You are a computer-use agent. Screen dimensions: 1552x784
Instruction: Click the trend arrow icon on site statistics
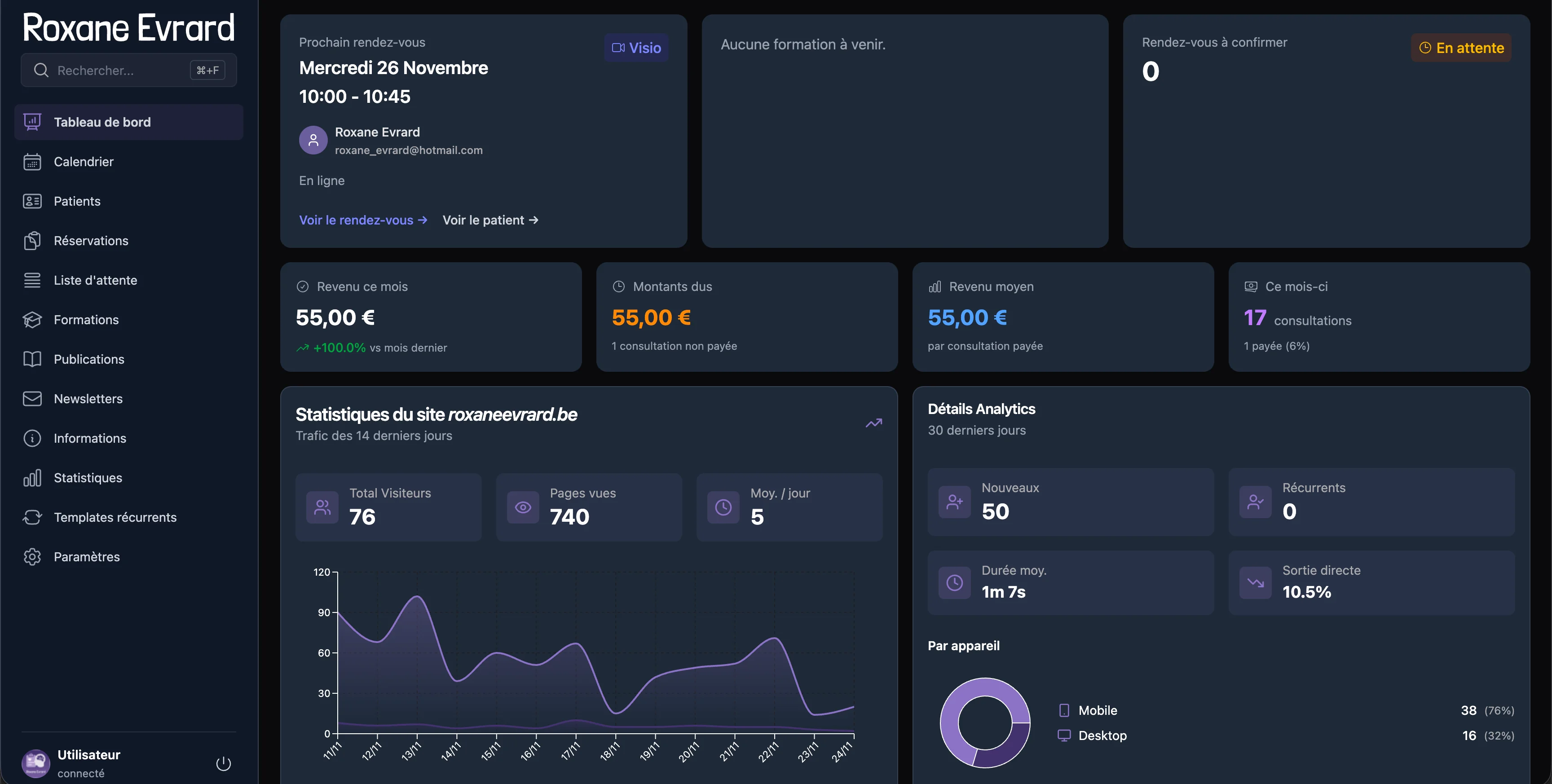(873, 423)
